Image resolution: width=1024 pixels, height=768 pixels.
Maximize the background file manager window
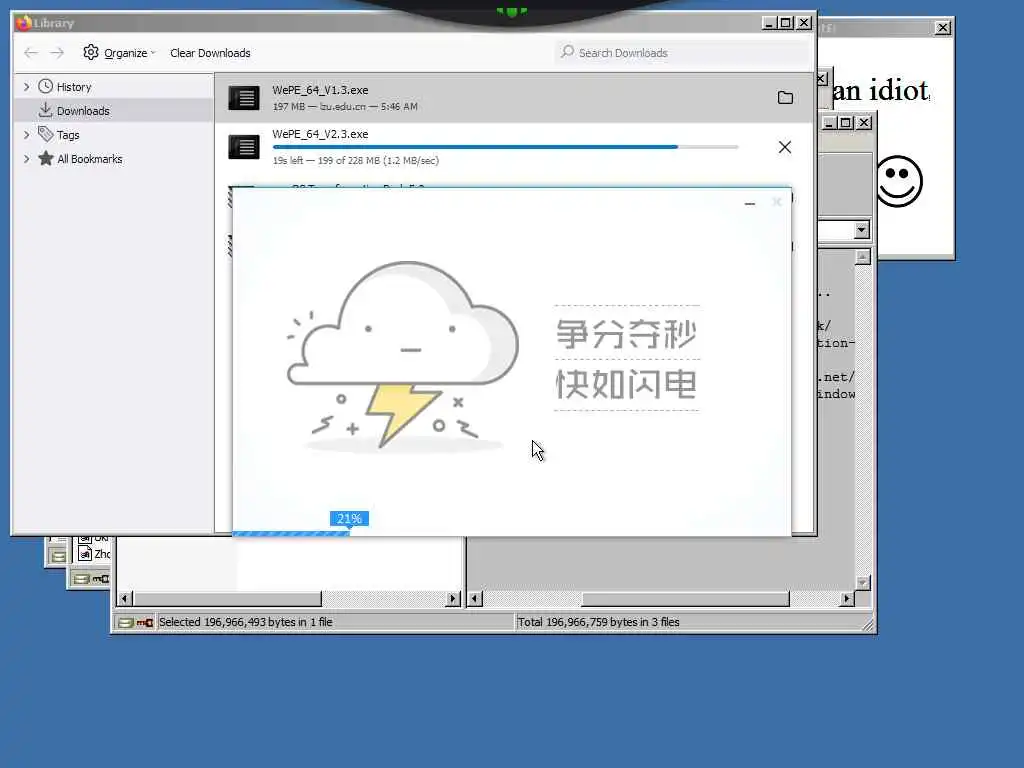846,123
